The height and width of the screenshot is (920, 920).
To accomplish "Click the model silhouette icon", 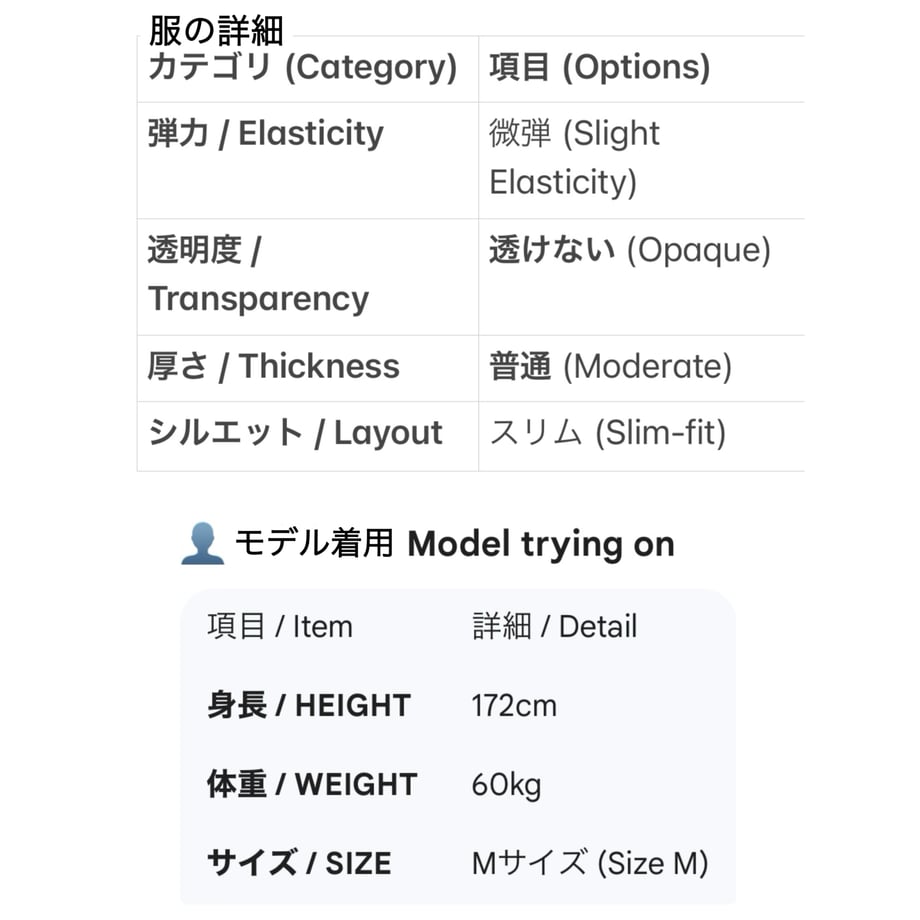I will point(202,544).
